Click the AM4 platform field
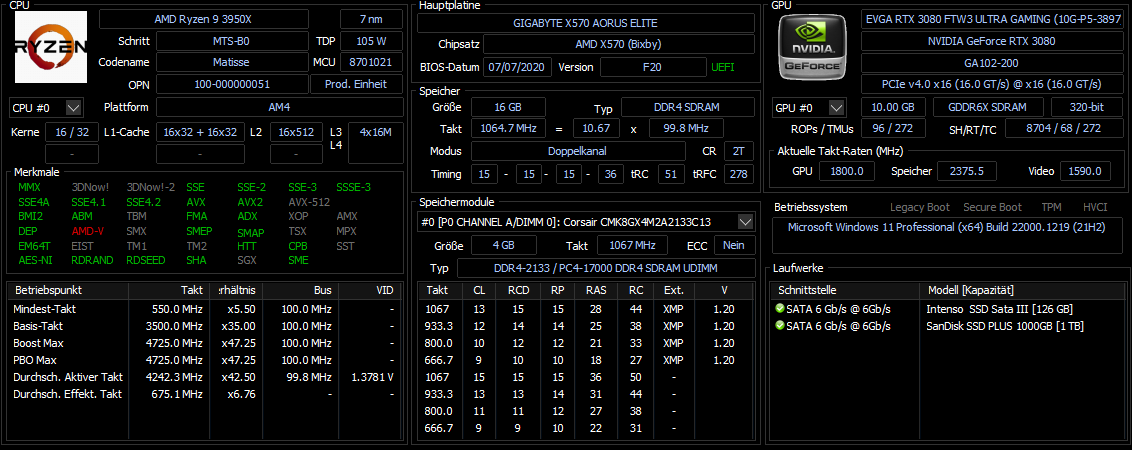The height and width of the screenshot is (450, 1132). tap(279, 108)
